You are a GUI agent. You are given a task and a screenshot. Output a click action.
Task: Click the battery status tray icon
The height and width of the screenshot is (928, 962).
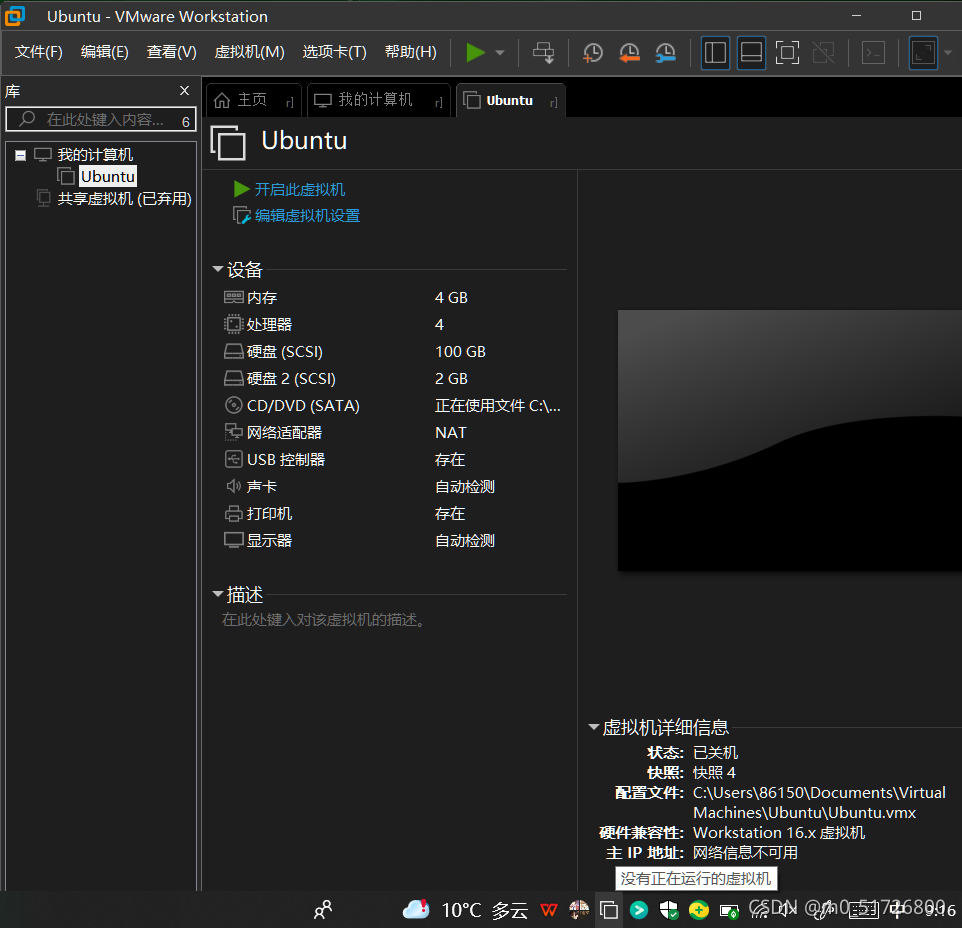pyautogui.click(x=729, y=911)
